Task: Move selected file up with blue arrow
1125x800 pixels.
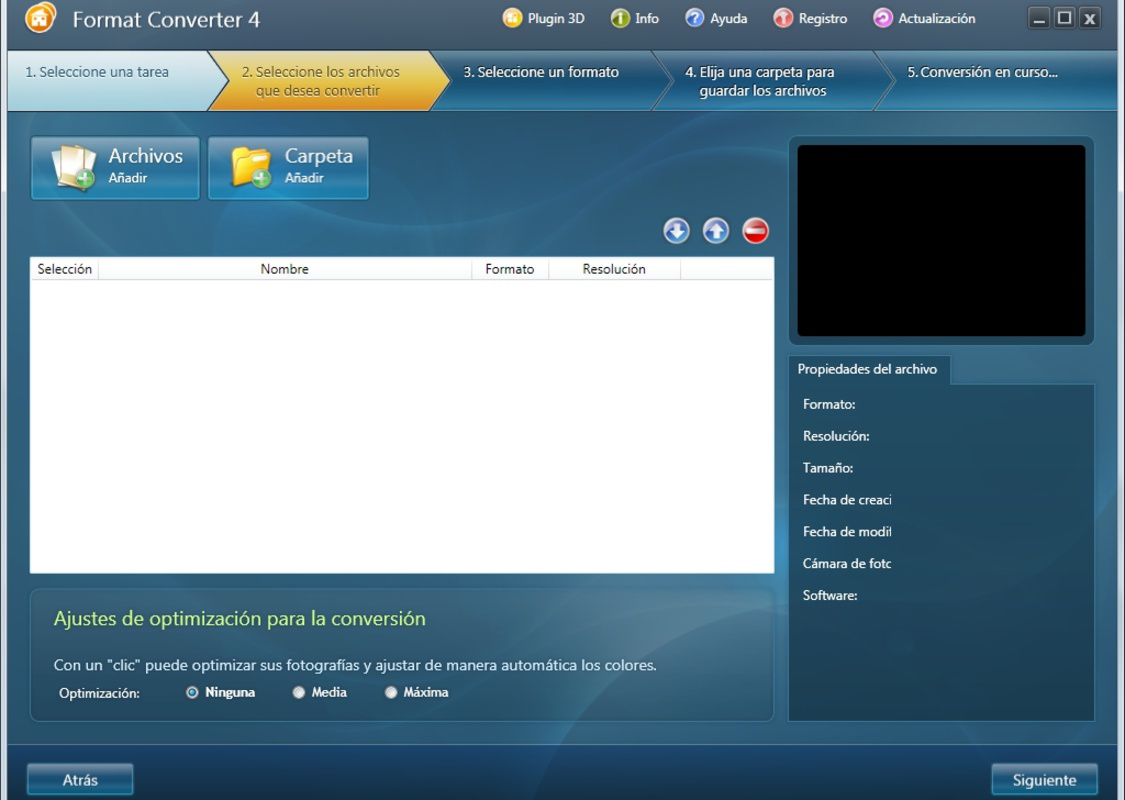Action: 716,231
